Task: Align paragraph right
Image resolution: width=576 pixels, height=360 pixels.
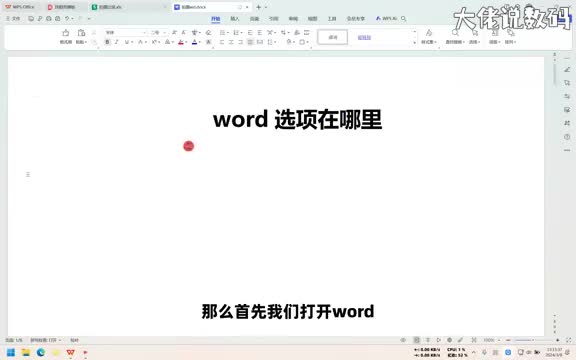Action: [x=241, y=42]
